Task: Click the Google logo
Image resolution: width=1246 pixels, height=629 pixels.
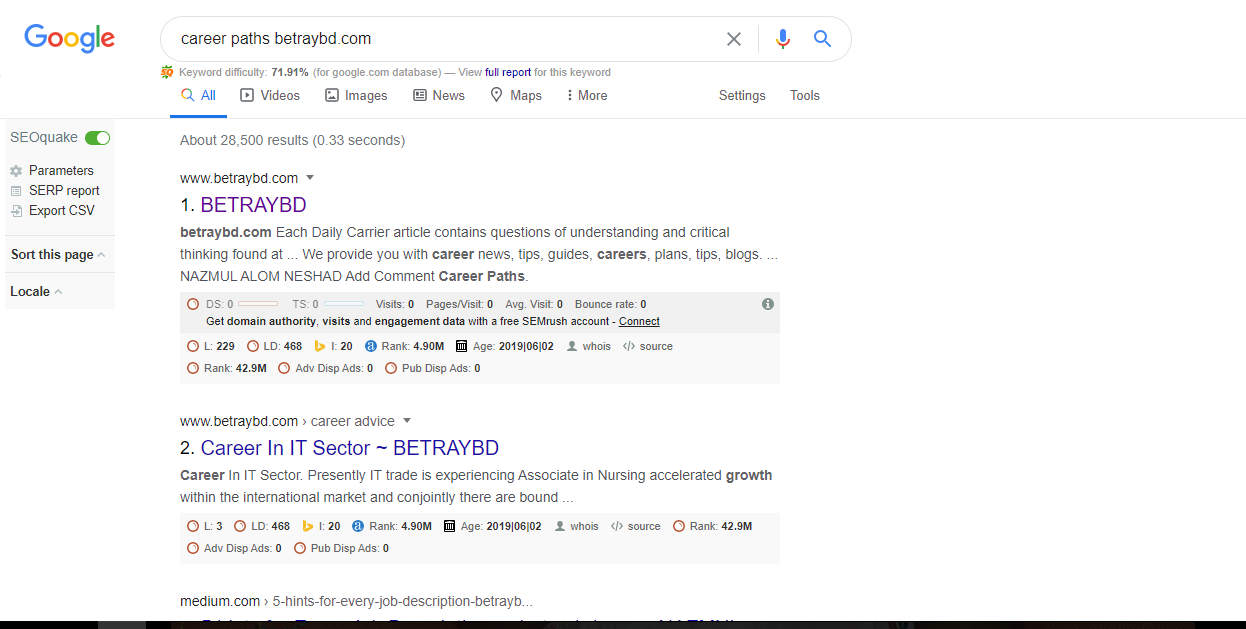Action: 70,39
